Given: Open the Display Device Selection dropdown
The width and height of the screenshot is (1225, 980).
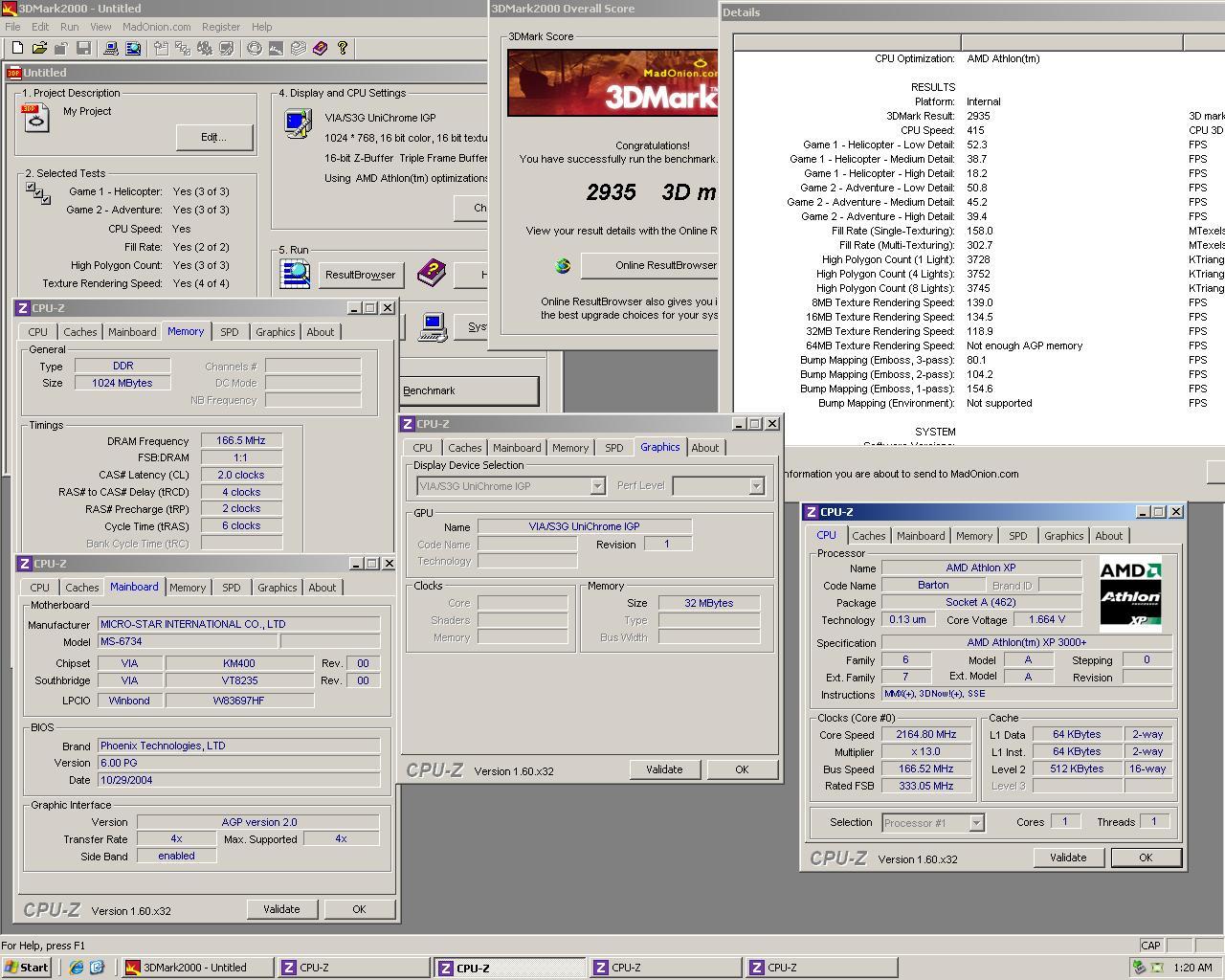Looking at the screenshot, I should [x=597, y=486].
